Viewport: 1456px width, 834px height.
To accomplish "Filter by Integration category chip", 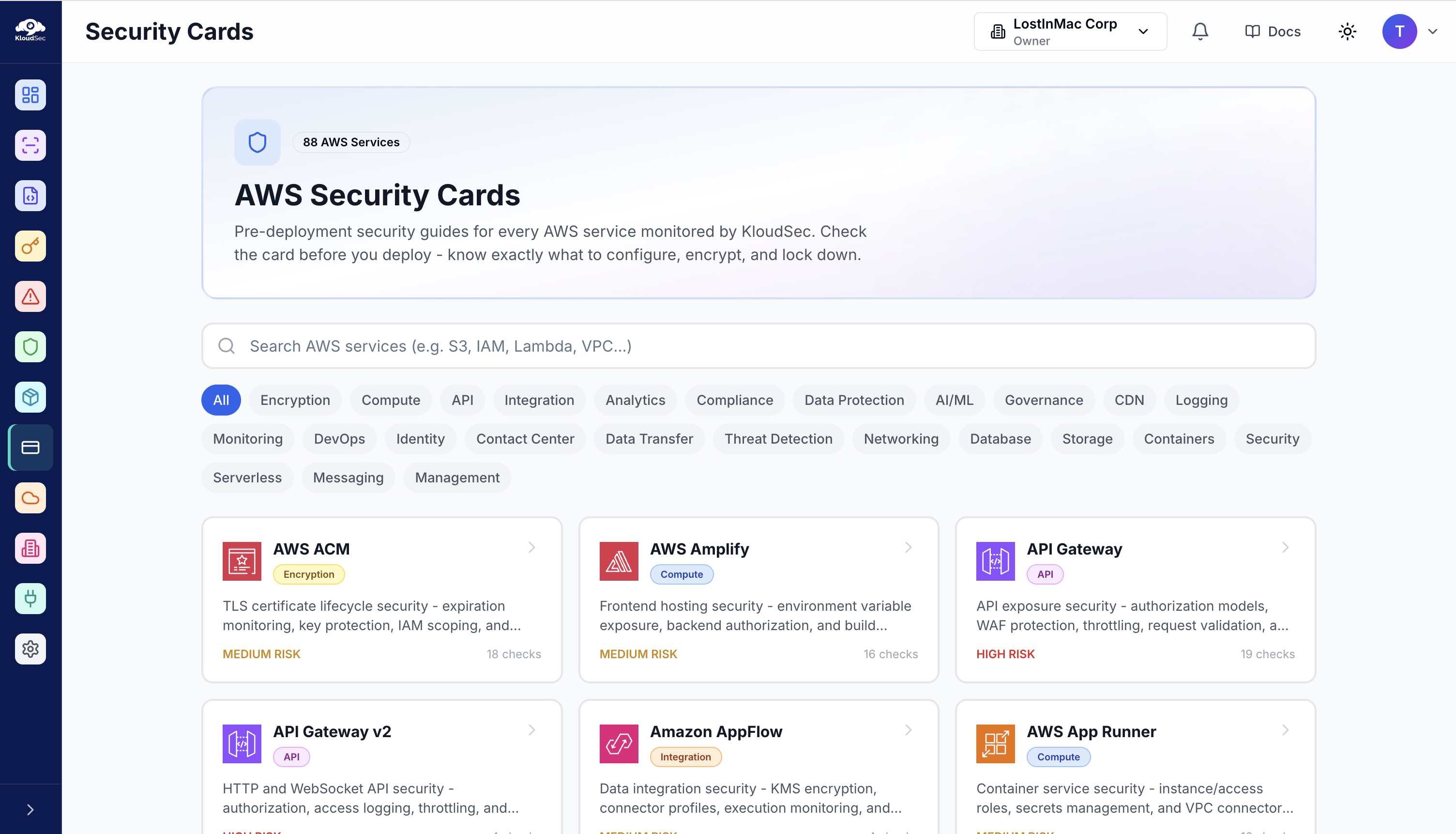I will pyautogui.click(x=539, y=400).
